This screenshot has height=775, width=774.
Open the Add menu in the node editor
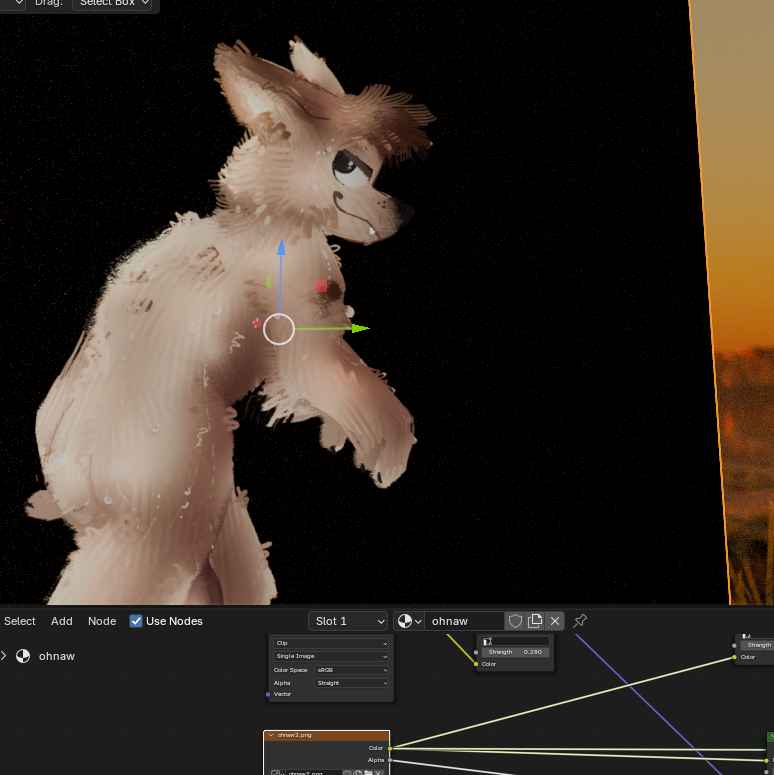pyautogui.click(x=62, y=621)
